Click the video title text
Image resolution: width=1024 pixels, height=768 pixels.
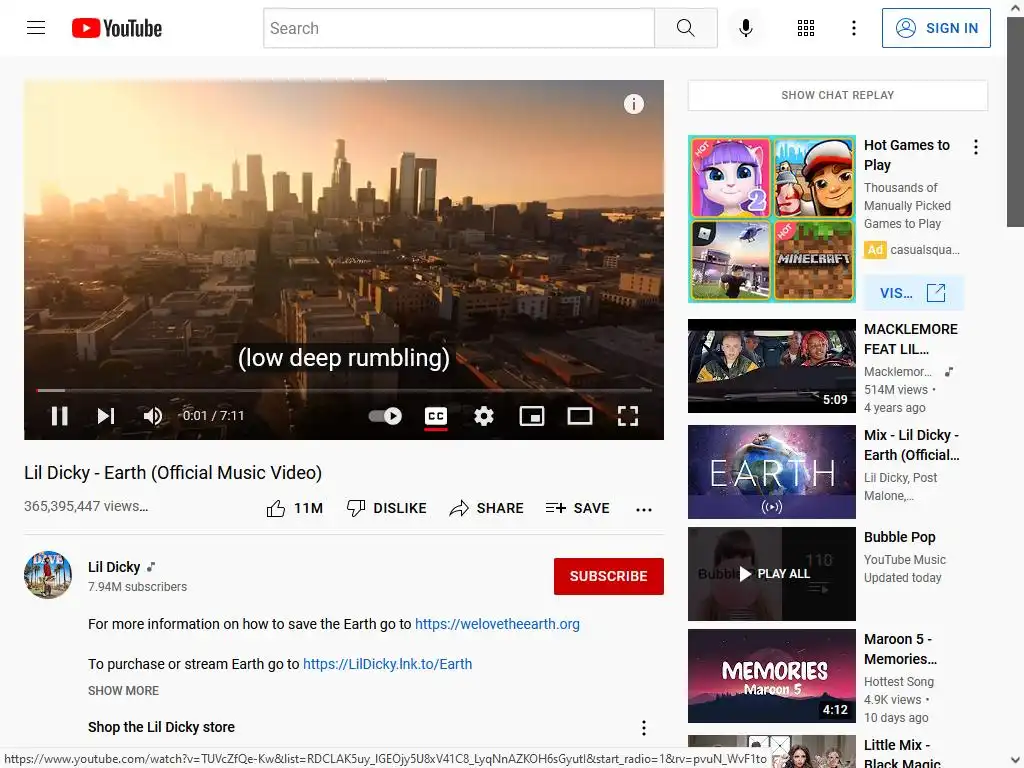click(173, 472)
